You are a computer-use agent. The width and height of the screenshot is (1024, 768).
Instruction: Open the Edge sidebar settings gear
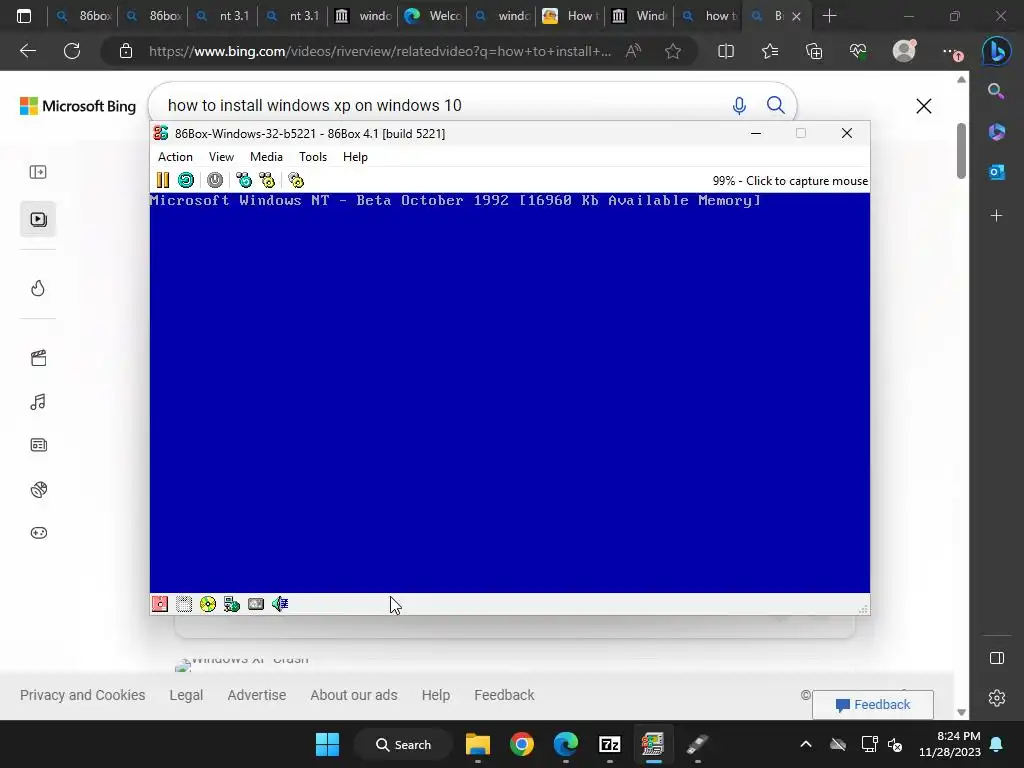pyautogui.click(x=997, y=698)
